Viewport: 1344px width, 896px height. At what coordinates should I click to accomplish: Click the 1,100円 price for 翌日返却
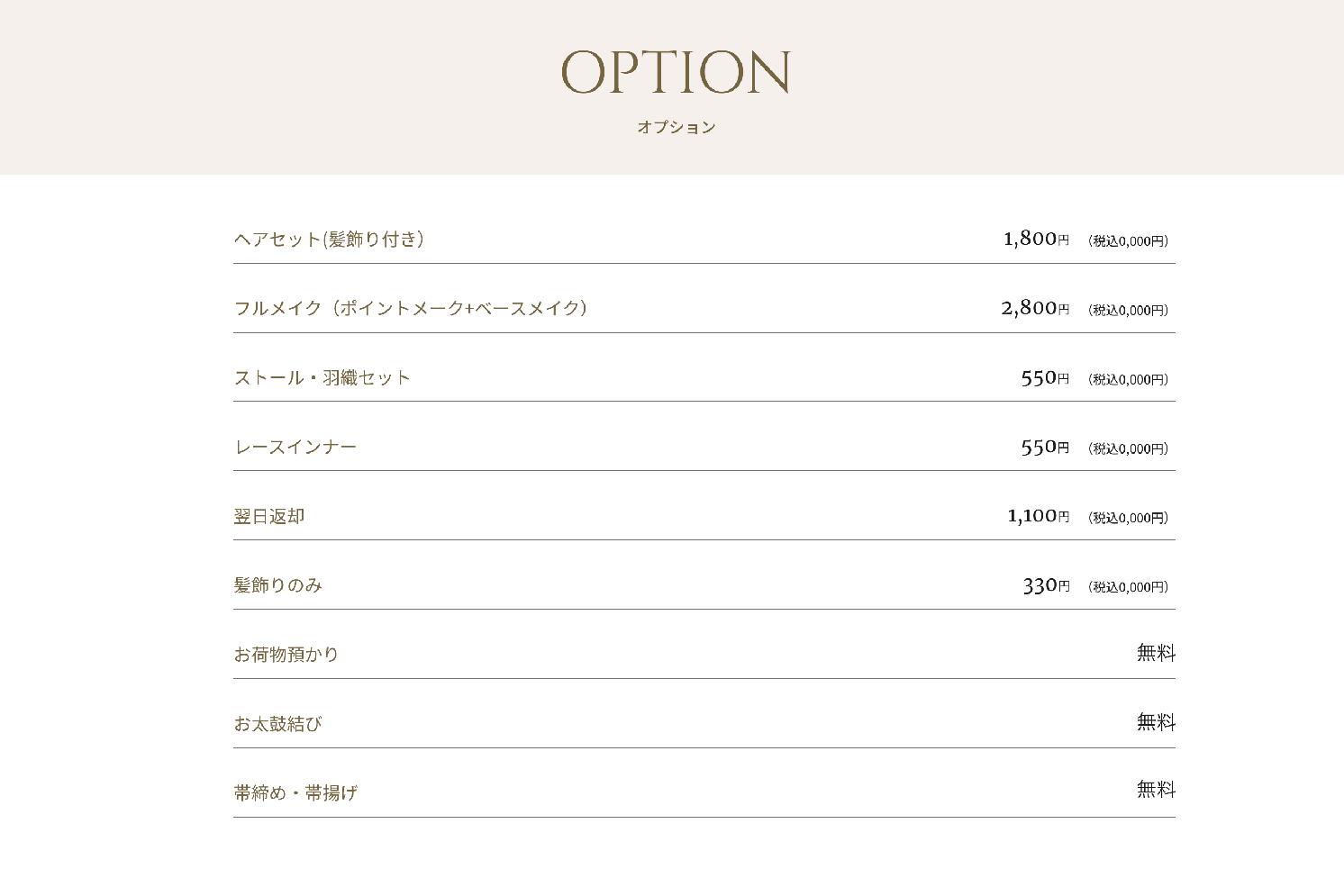pyautogui.click(x=1038, y=516)
